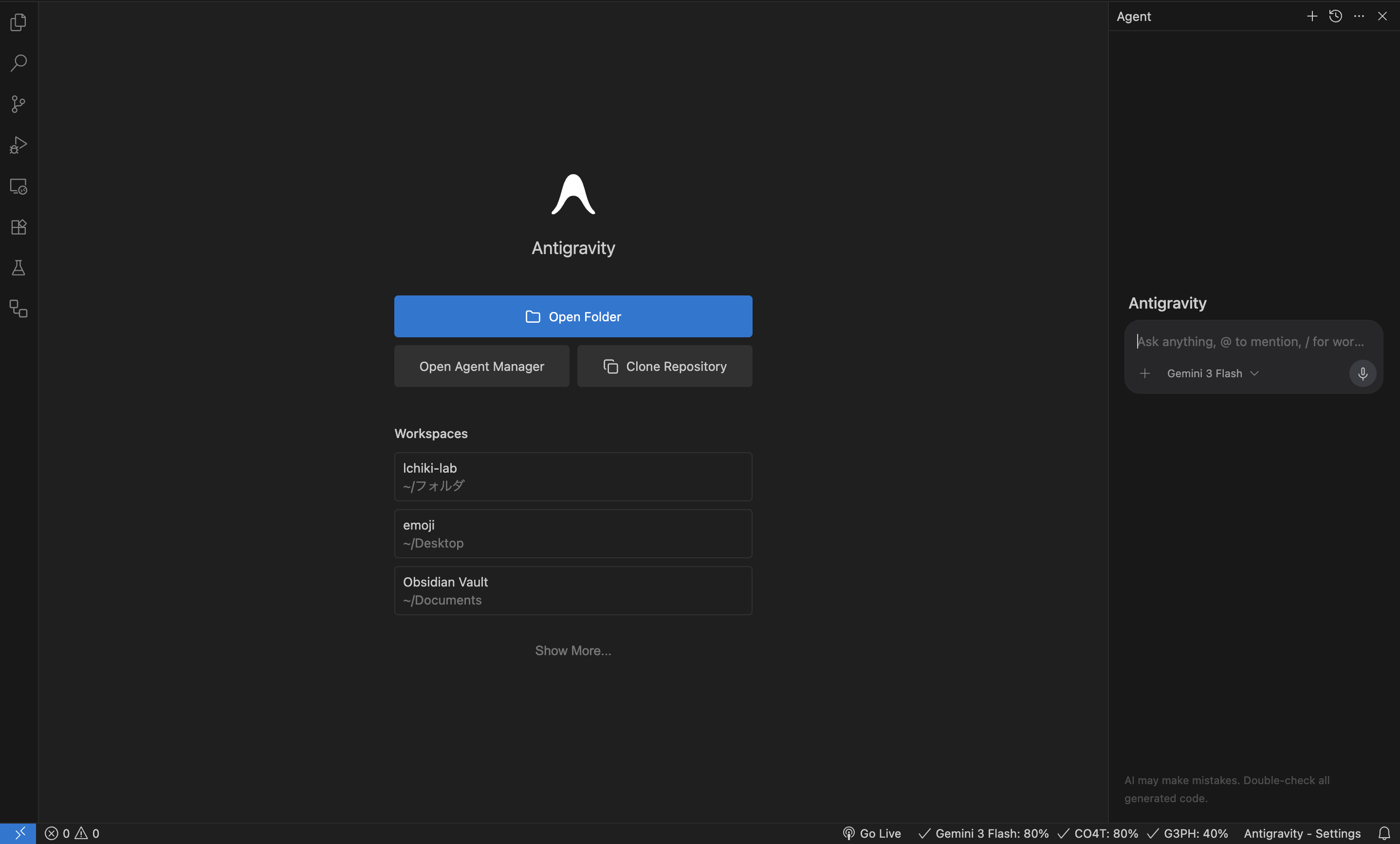Click Antigravity - Settings in status bar

tap(1302, 833)
